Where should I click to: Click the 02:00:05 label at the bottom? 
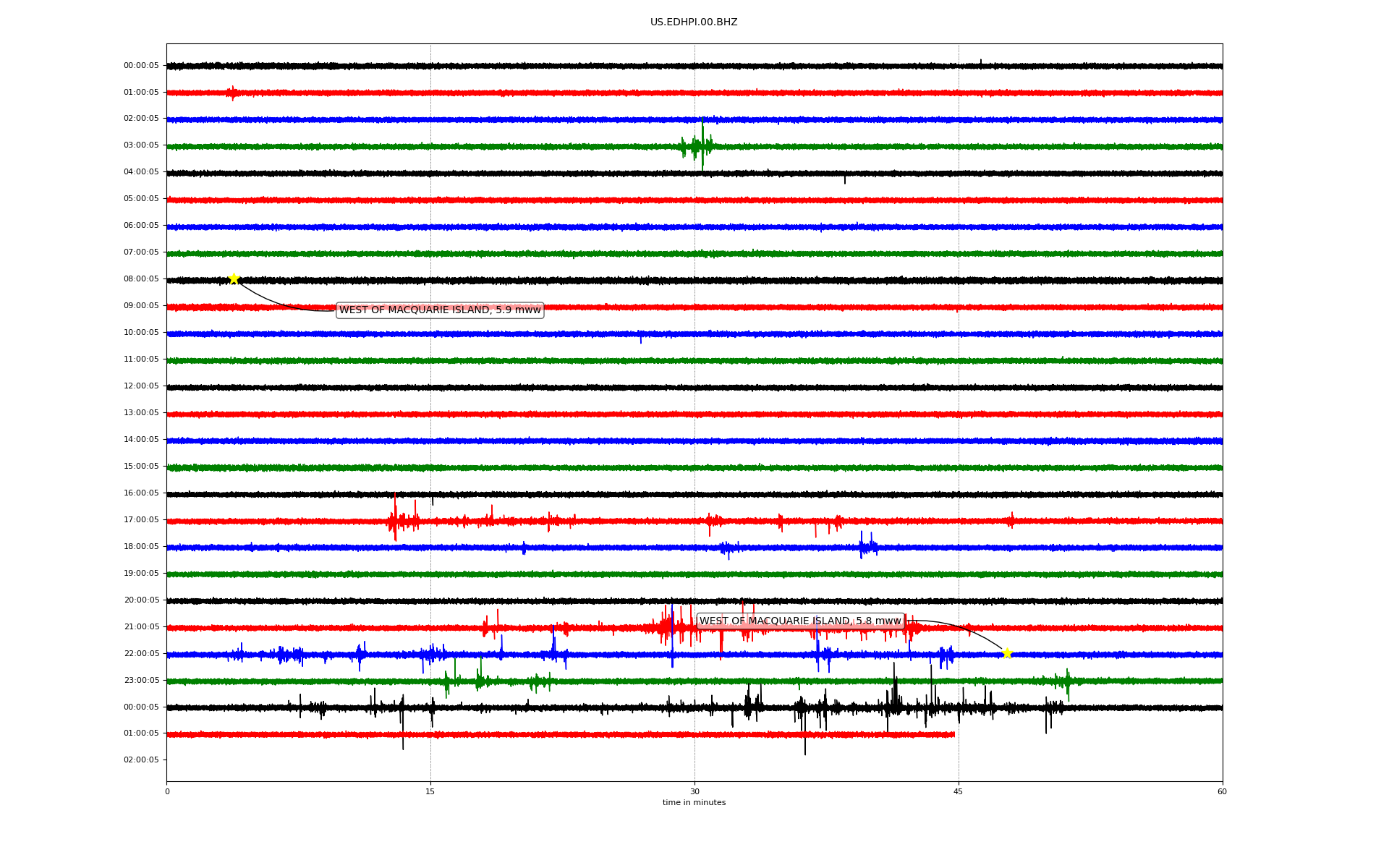(141, 760)
